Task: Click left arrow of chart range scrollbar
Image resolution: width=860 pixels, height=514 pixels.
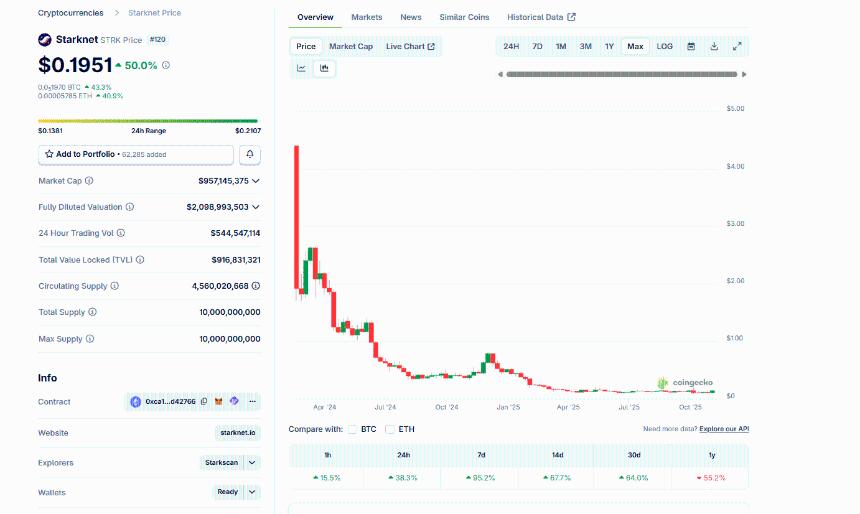Action: pos(500,74)
